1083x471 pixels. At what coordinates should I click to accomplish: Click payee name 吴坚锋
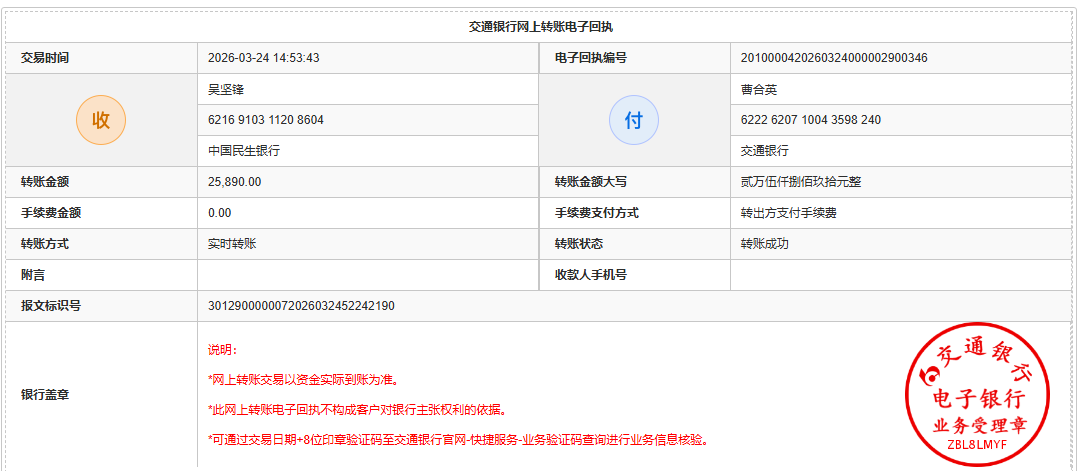tap(226, 90)
